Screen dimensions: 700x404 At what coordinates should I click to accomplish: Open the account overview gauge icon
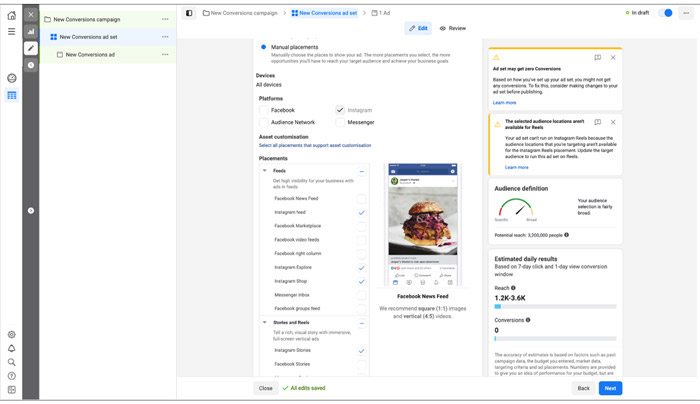tap(12, 78)
